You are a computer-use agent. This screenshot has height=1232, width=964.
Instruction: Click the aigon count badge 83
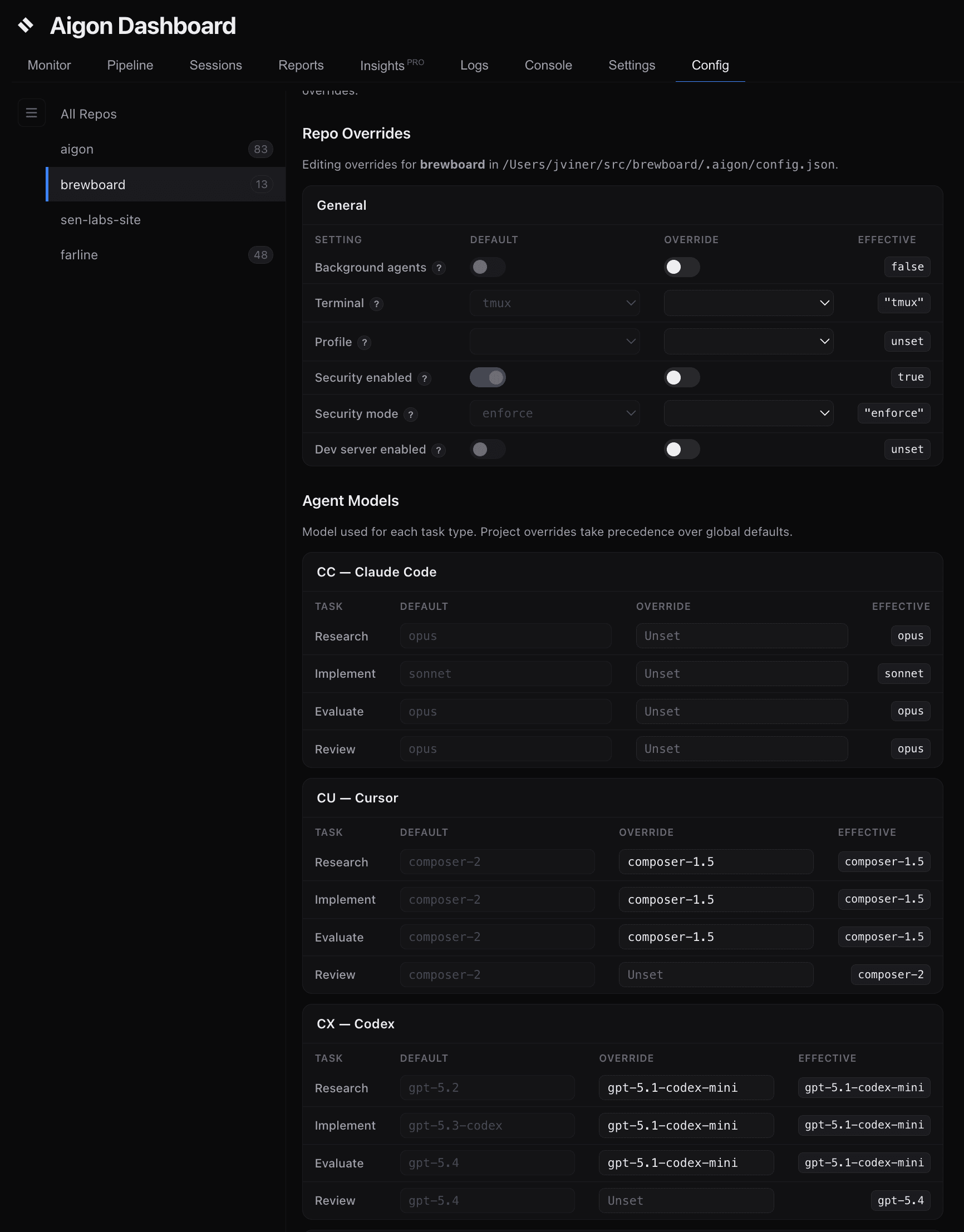(260, 149)
